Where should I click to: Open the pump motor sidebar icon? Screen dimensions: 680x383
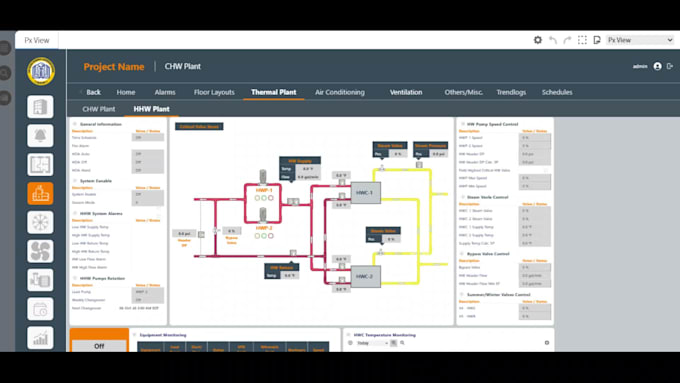(40, 280)
